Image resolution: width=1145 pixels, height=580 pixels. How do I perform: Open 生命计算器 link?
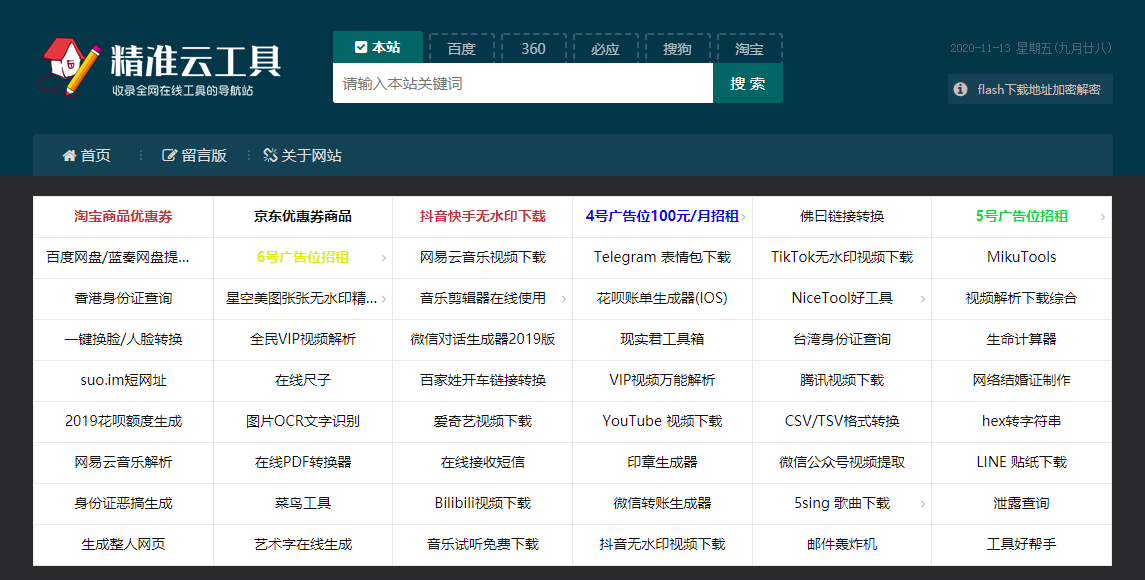(x=1022, y=339)
